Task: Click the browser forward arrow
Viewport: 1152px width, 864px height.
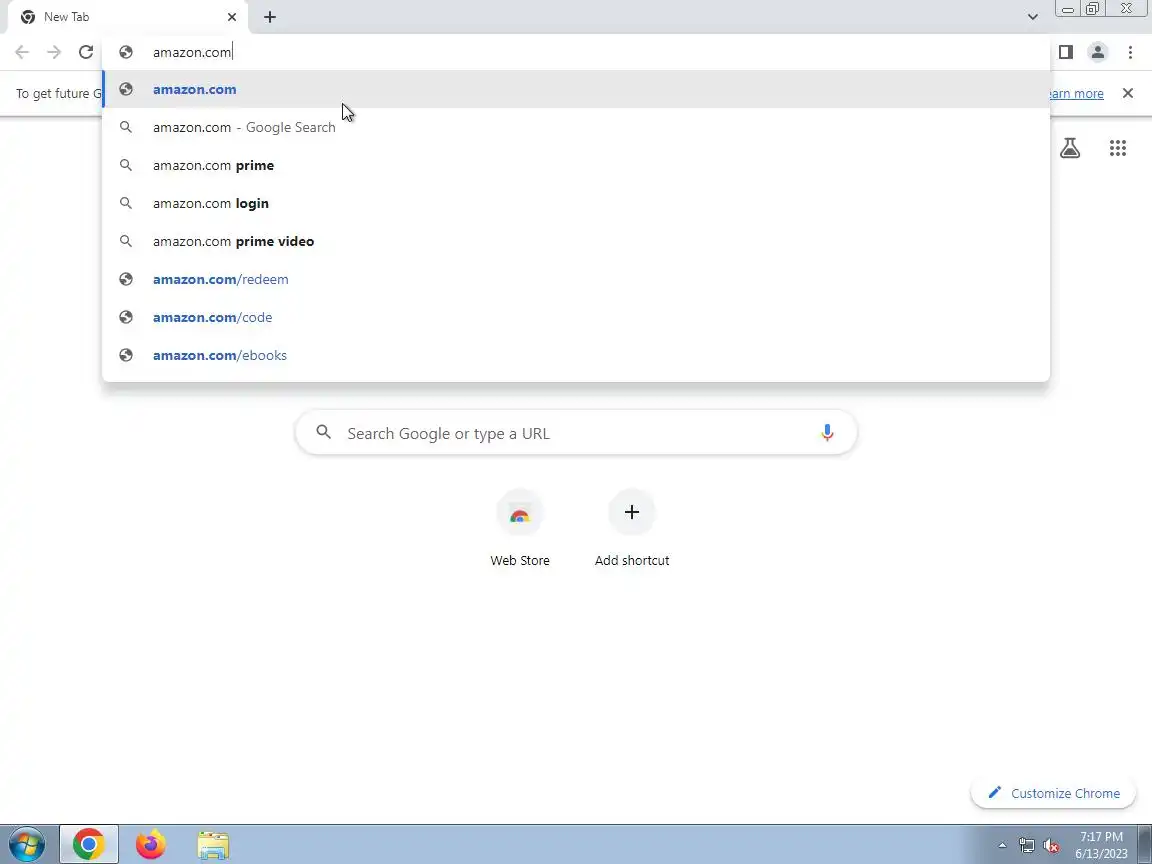Action: (x=54, y=52)
